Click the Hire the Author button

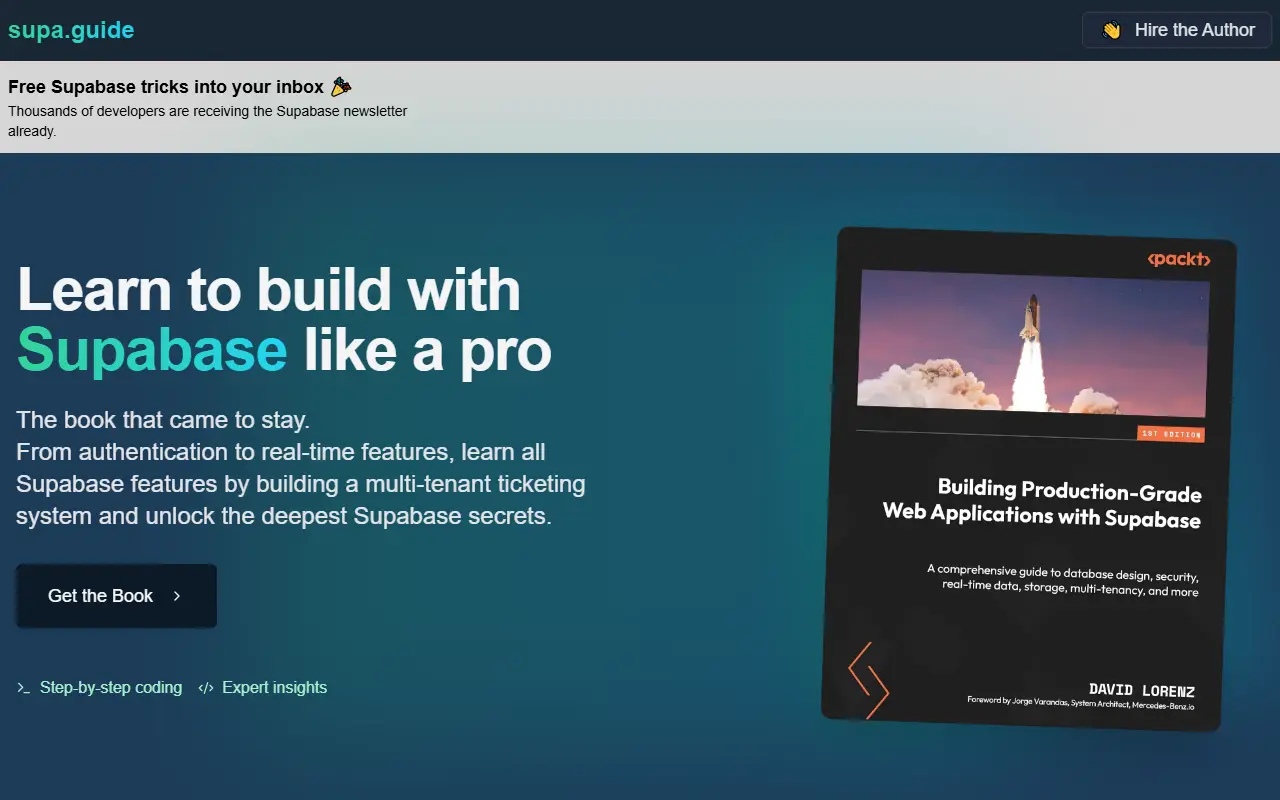tap(1177, 30)
